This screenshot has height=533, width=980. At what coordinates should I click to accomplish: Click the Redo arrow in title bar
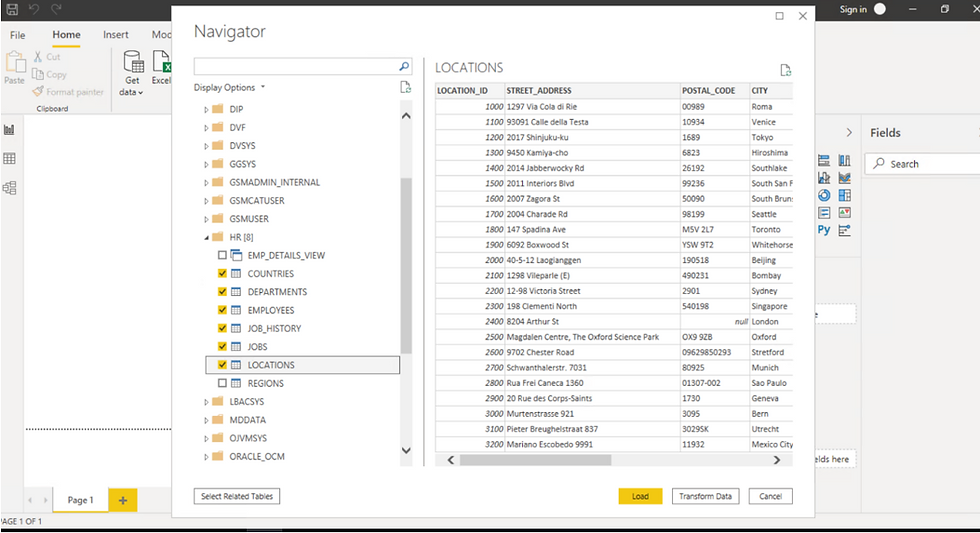pos(56,9)
